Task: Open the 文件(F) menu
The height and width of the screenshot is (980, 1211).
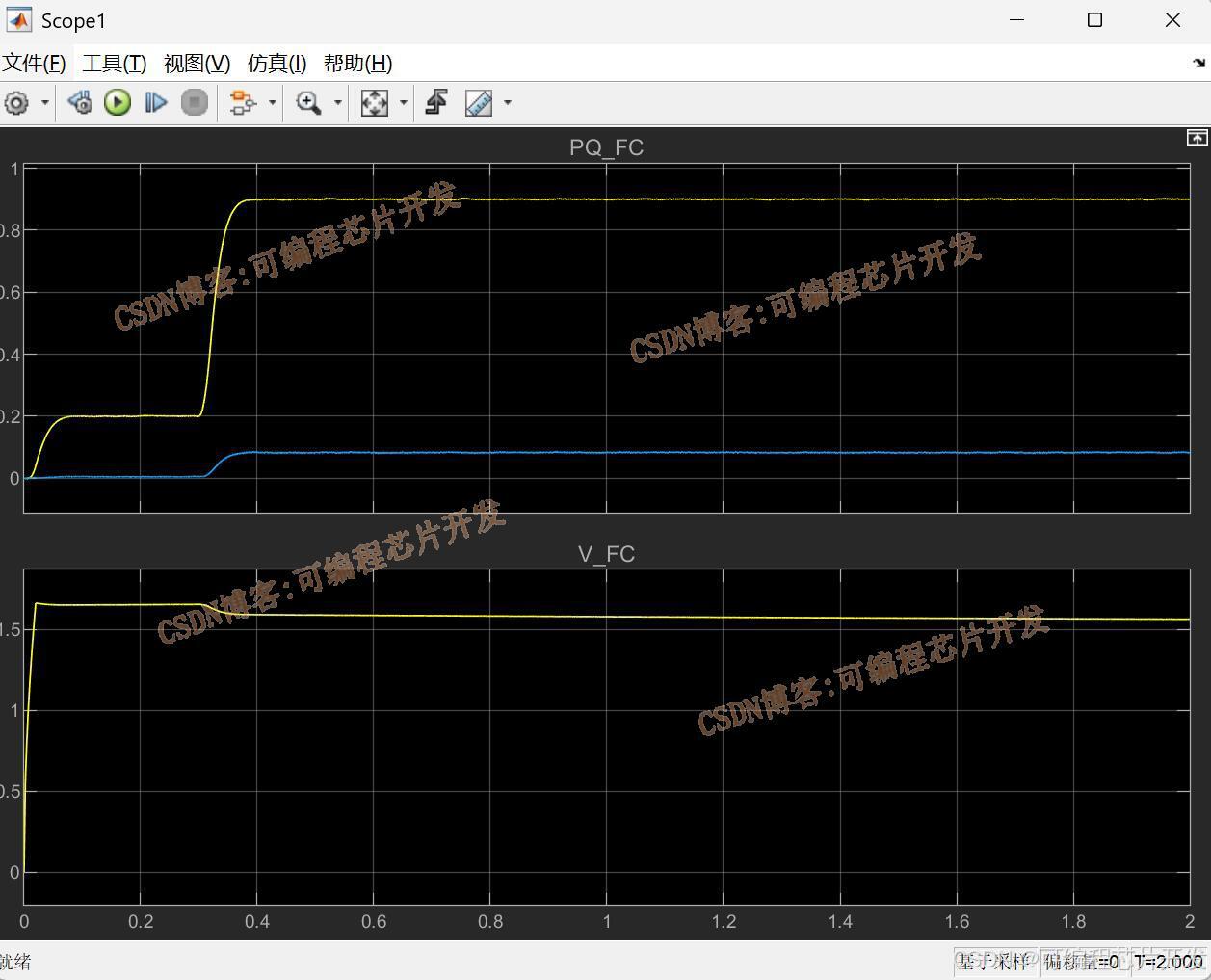Action: click(34, 64)
